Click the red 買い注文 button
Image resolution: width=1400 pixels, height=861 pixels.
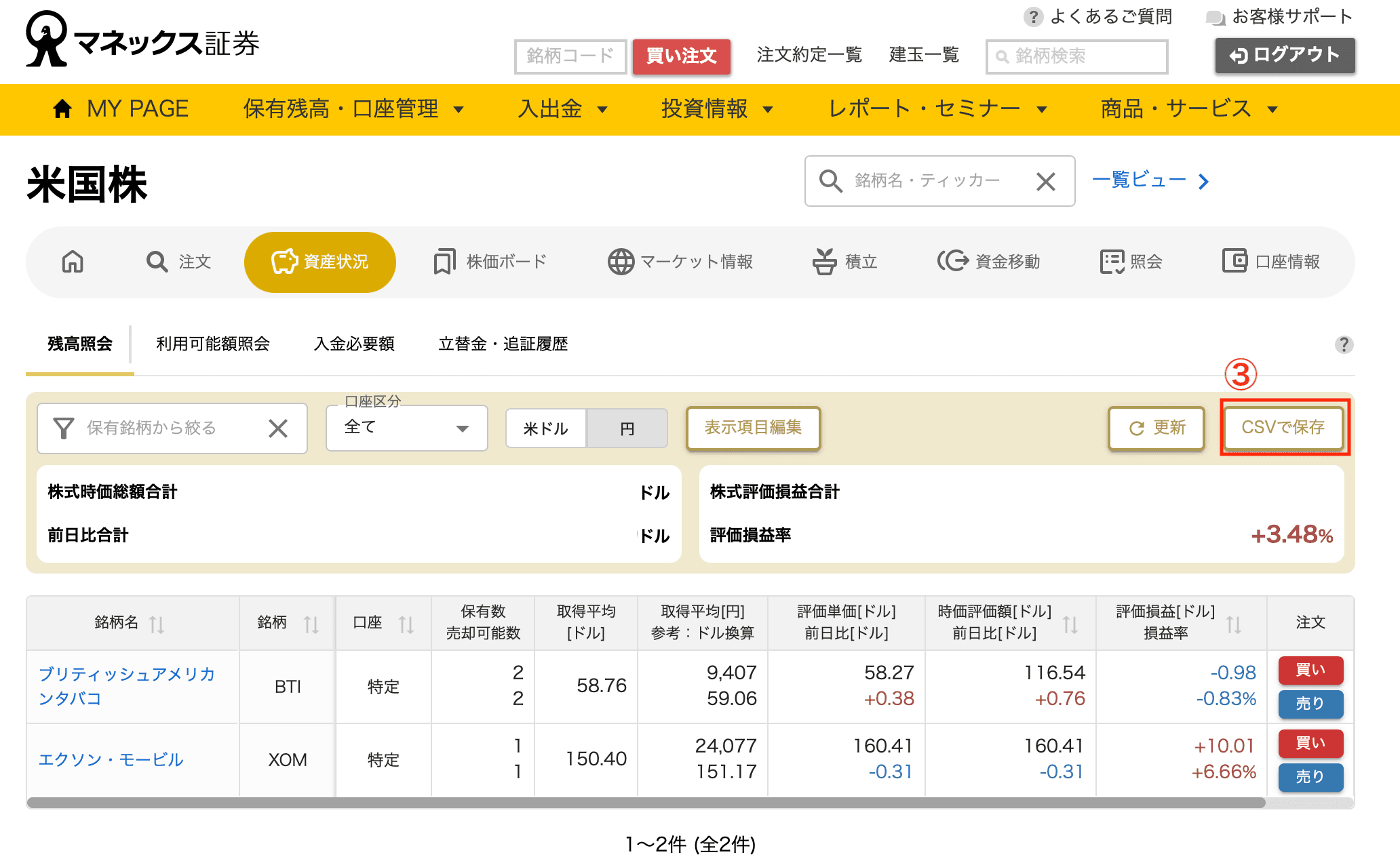[682, 56]
